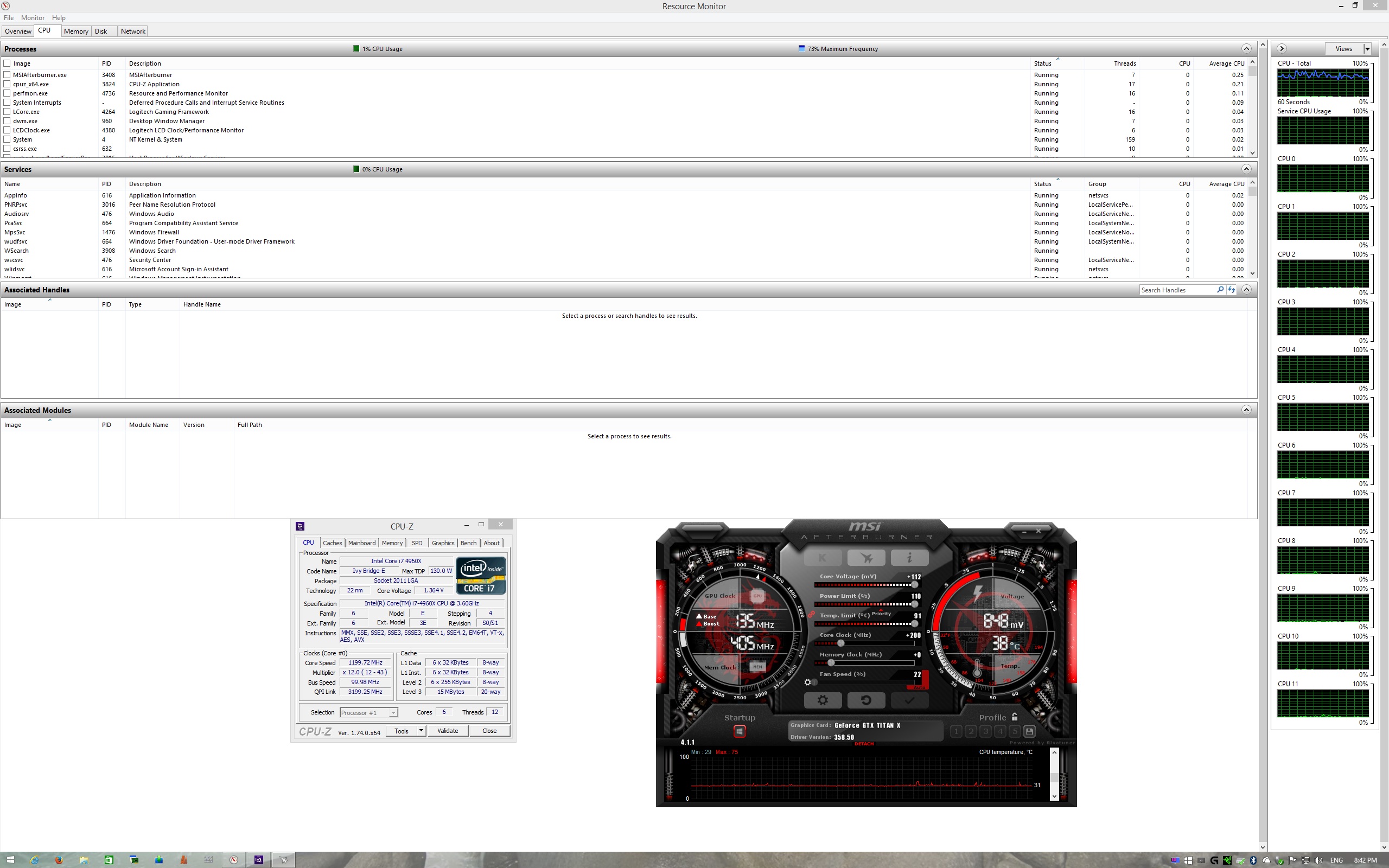The height and width of the screenshot is (868, 1389).
Task: Collapse the Services section
Action: [x=1246, y=169]
